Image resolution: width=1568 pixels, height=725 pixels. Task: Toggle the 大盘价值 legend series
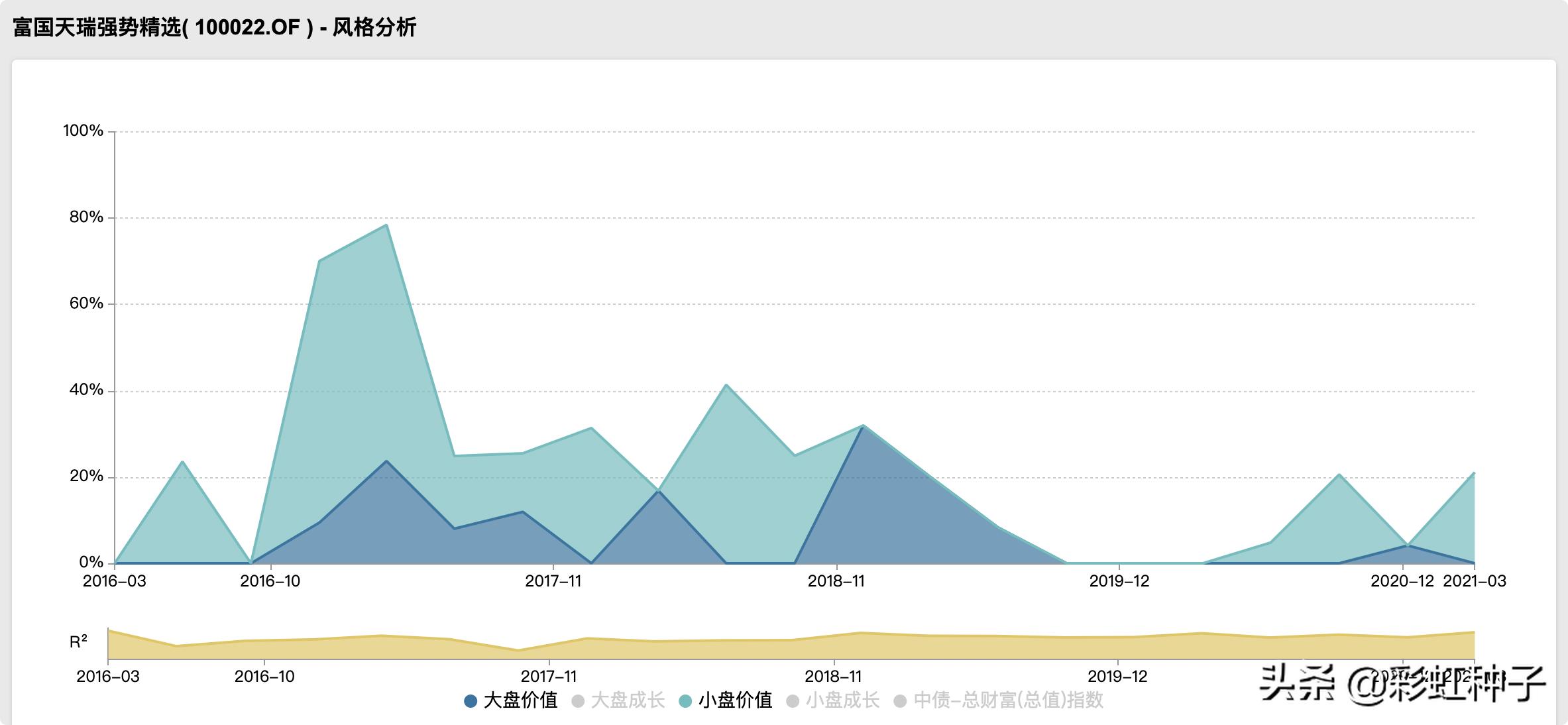click(x=520, y=700)
